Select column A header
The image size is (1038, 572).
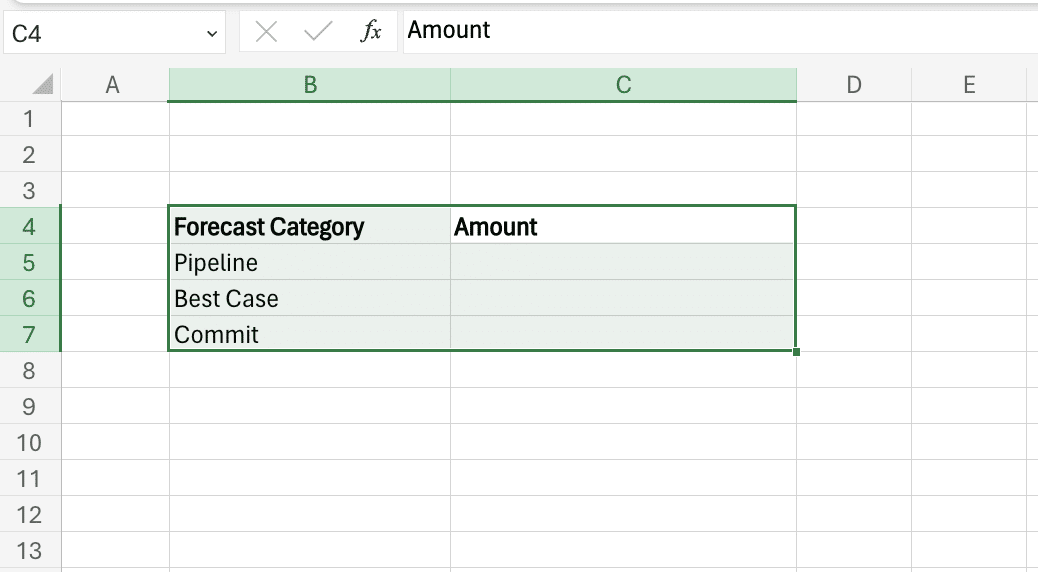113,85
